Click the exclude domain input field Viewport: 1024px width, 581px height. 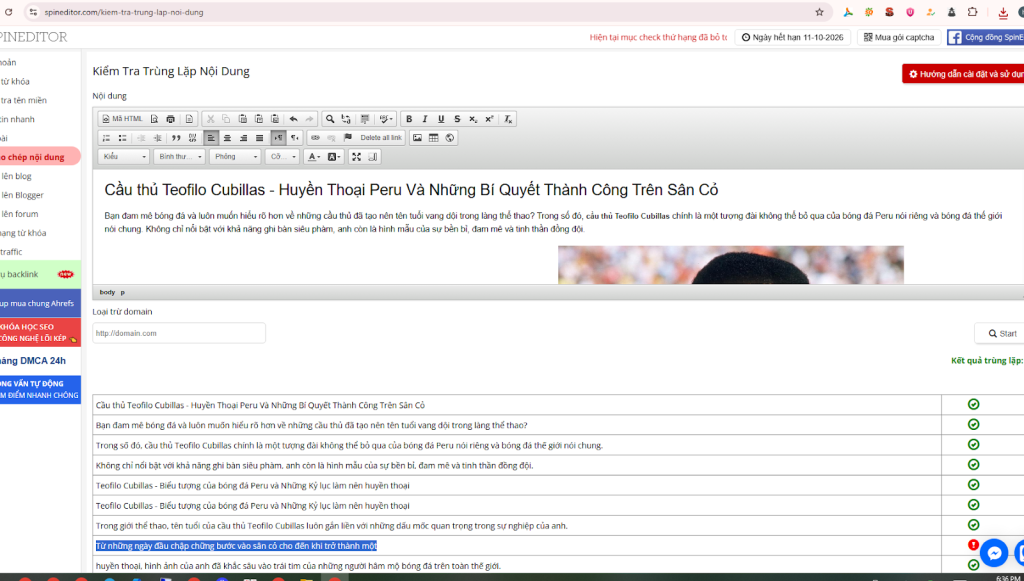pyautogui.click(x=179, y=333)
